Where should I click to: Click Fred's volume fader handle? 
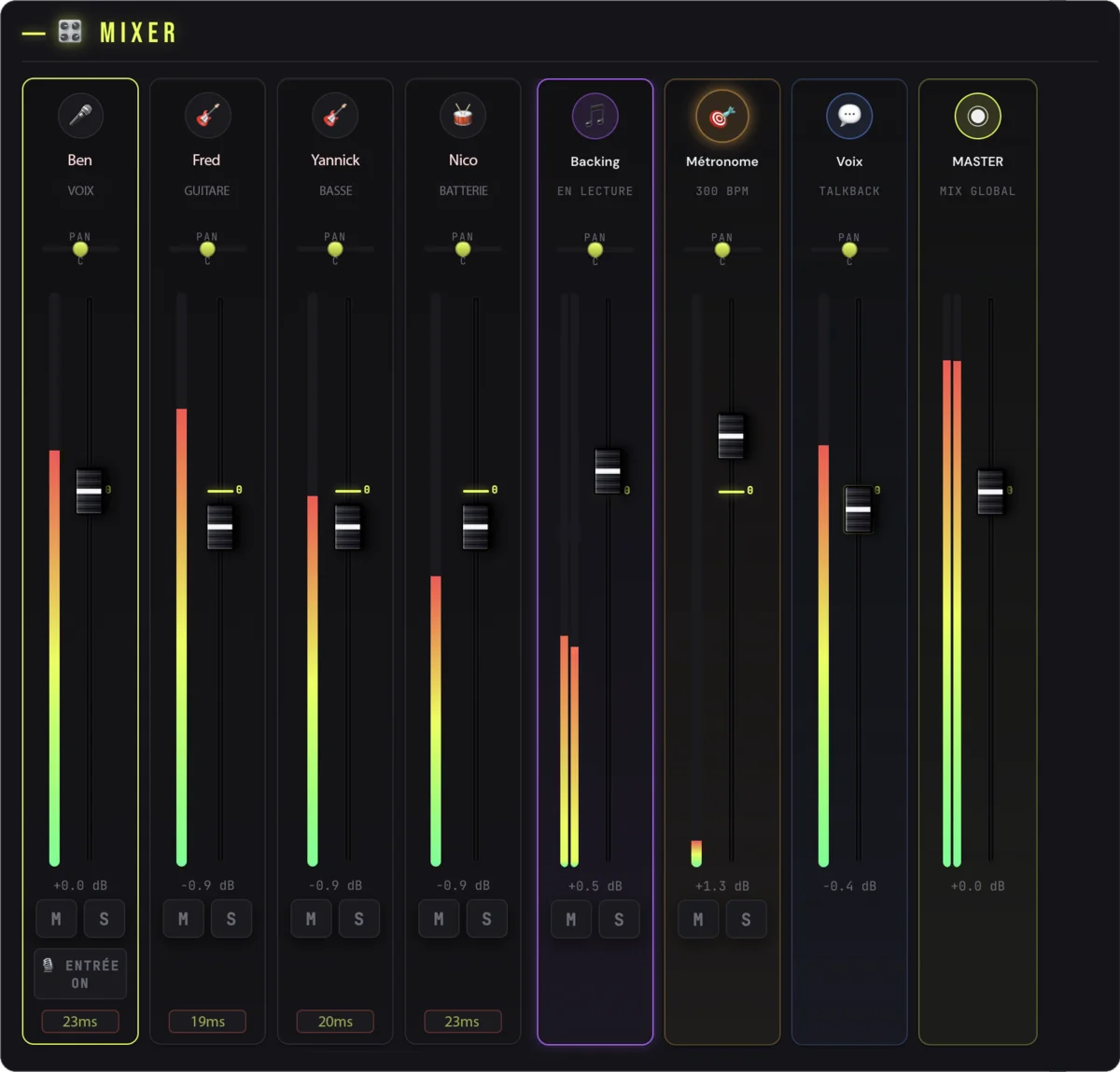(220, 527)
